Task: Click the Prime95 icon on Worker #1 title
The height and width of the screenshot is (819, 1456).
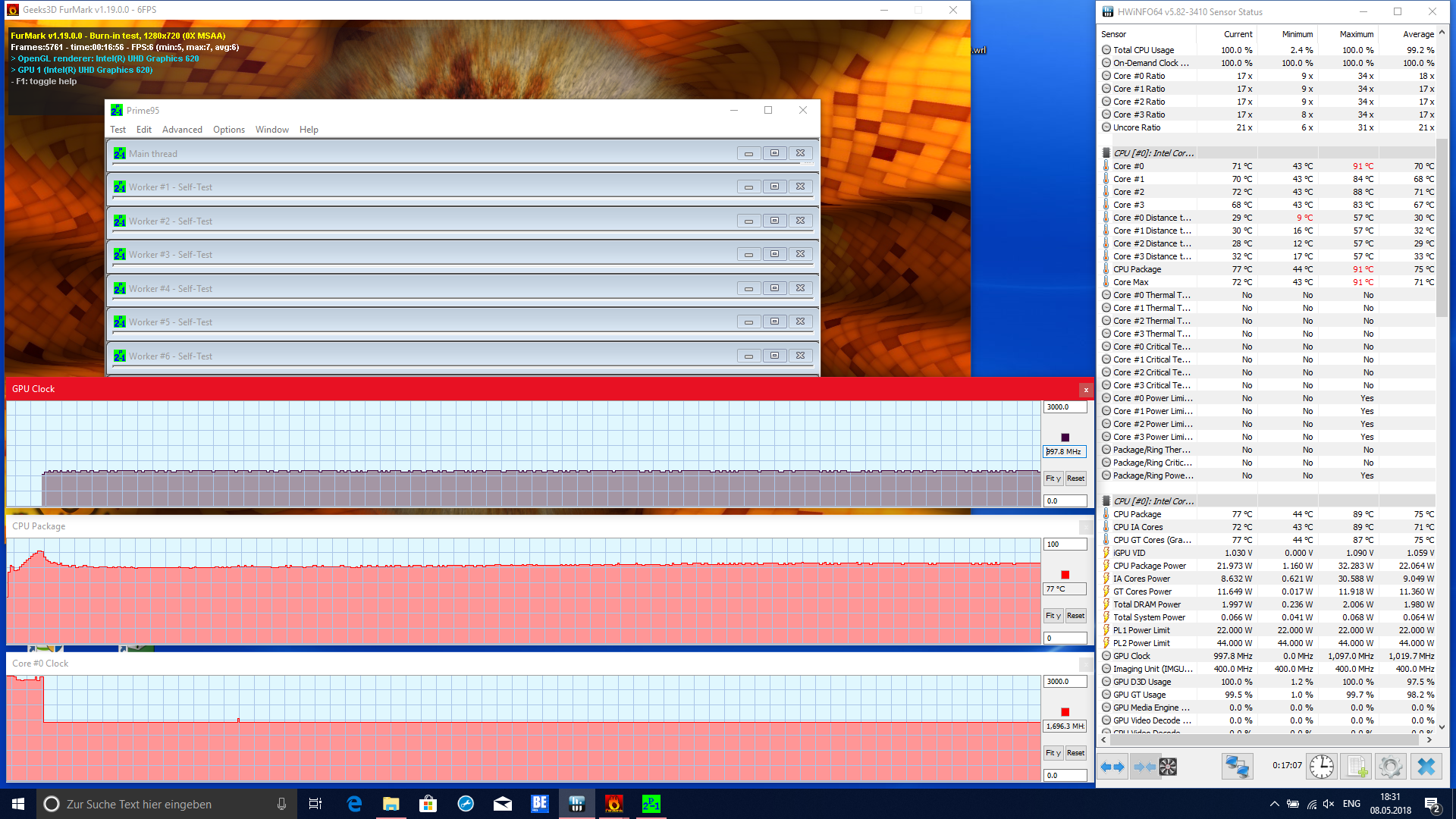Action: pyautogui.click(x=120, y=187)
